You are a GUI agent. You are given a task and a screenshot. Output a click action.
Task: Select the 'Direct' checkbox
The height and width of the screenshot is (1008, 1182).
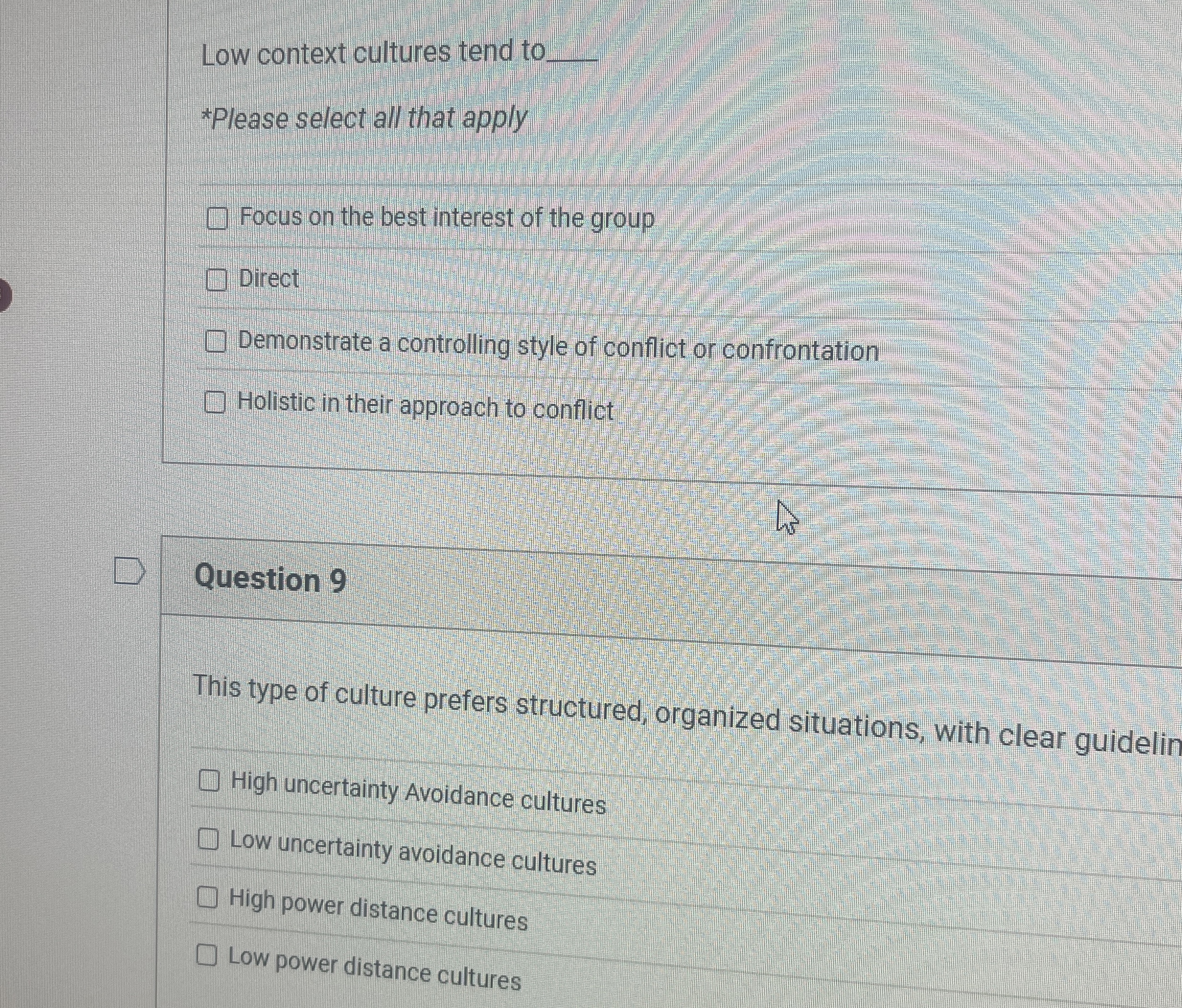[218, 279]
